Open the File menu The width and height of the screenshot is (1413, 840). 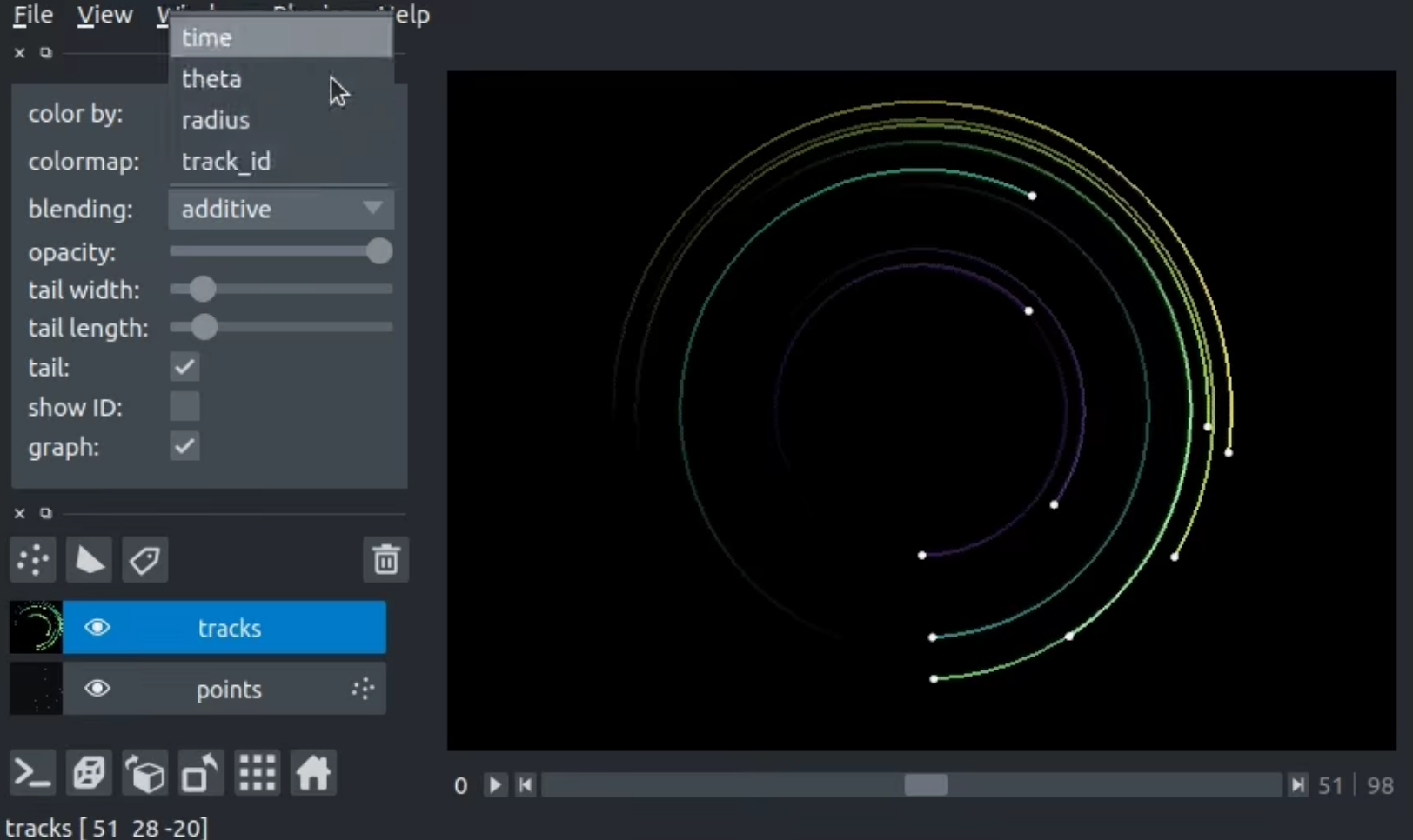pos(31,15)
